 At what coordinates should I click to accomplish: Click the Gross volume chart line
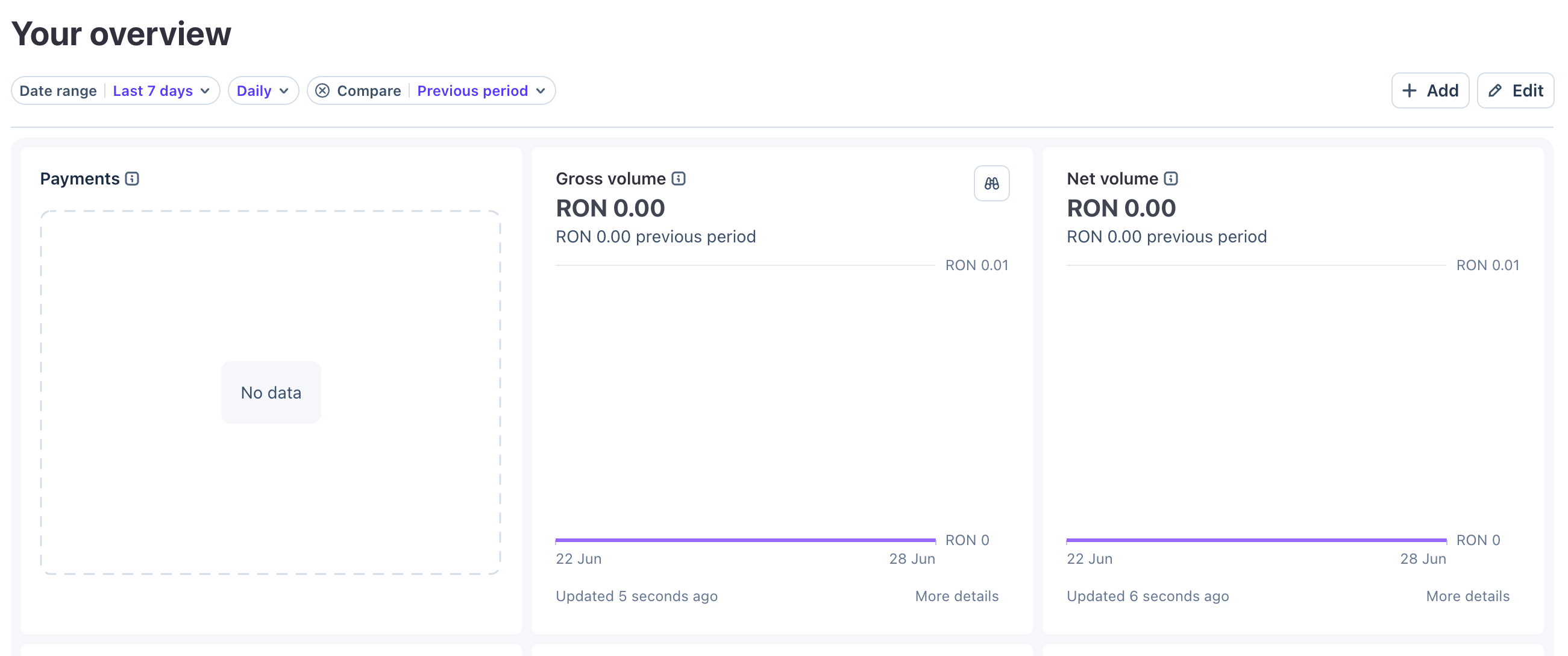pyautogui.click(x=745, y=540)
